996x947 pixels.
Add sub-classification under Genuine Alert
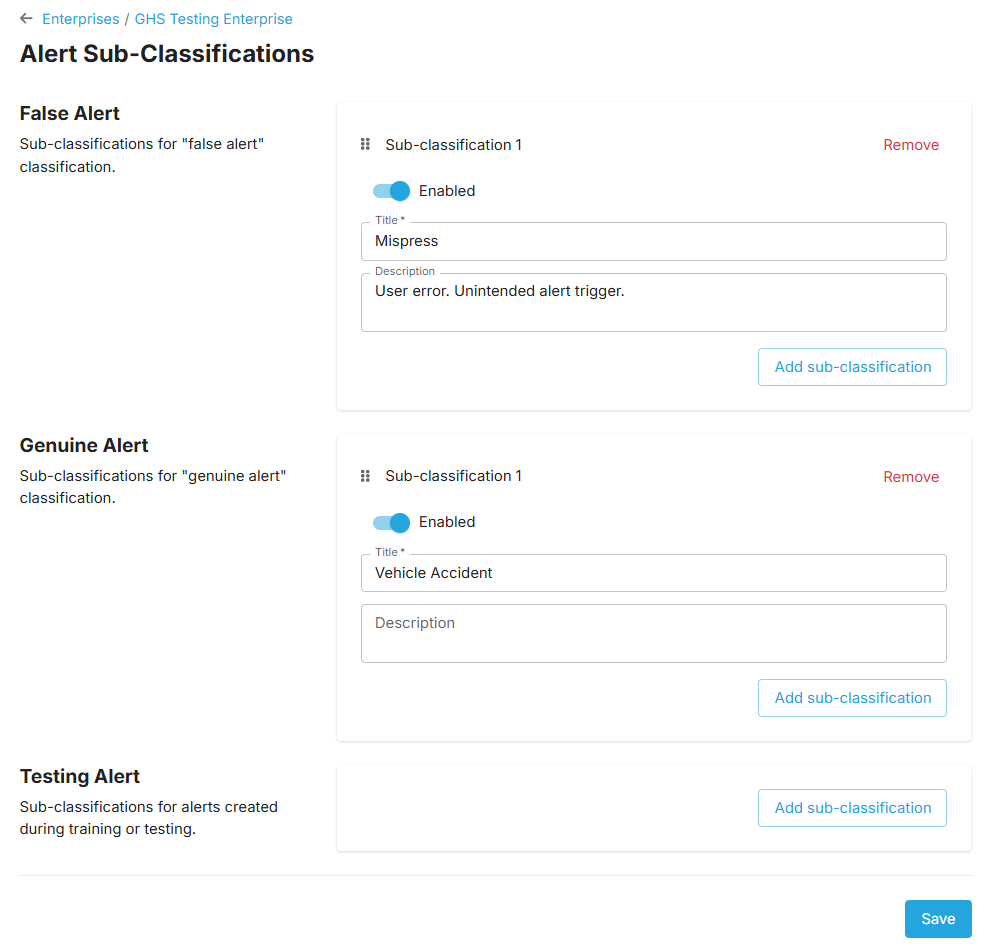click(852, 698)
